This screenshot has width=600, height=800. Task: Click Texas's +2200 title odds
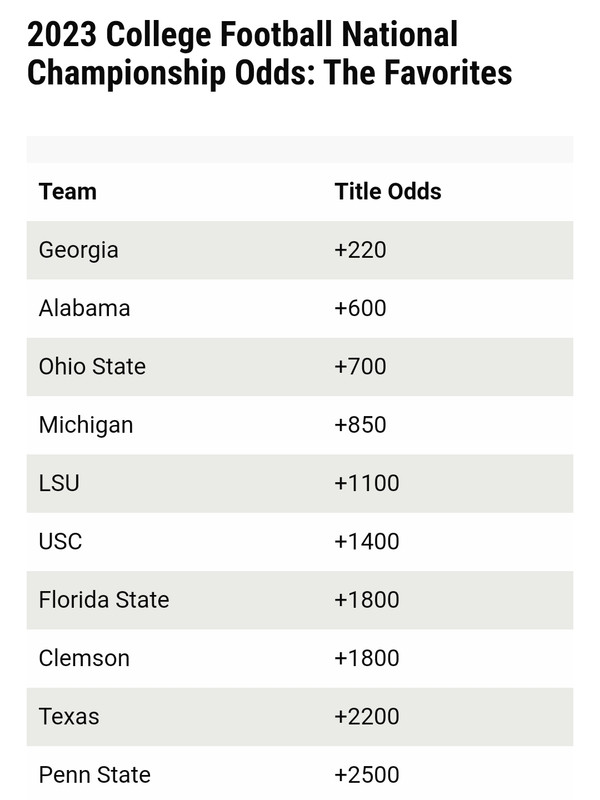click(x=367, y=717)
